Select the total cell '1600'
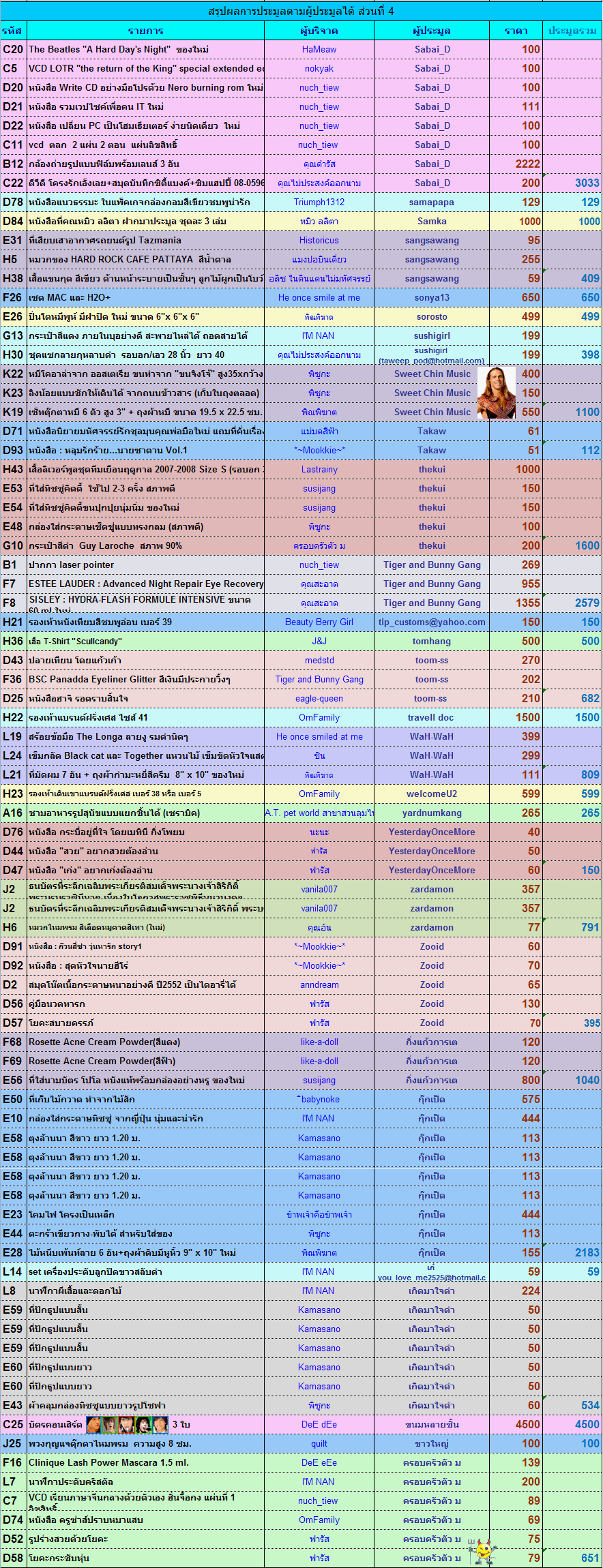This screenshot has width=603, height=1568. [572, 545]
